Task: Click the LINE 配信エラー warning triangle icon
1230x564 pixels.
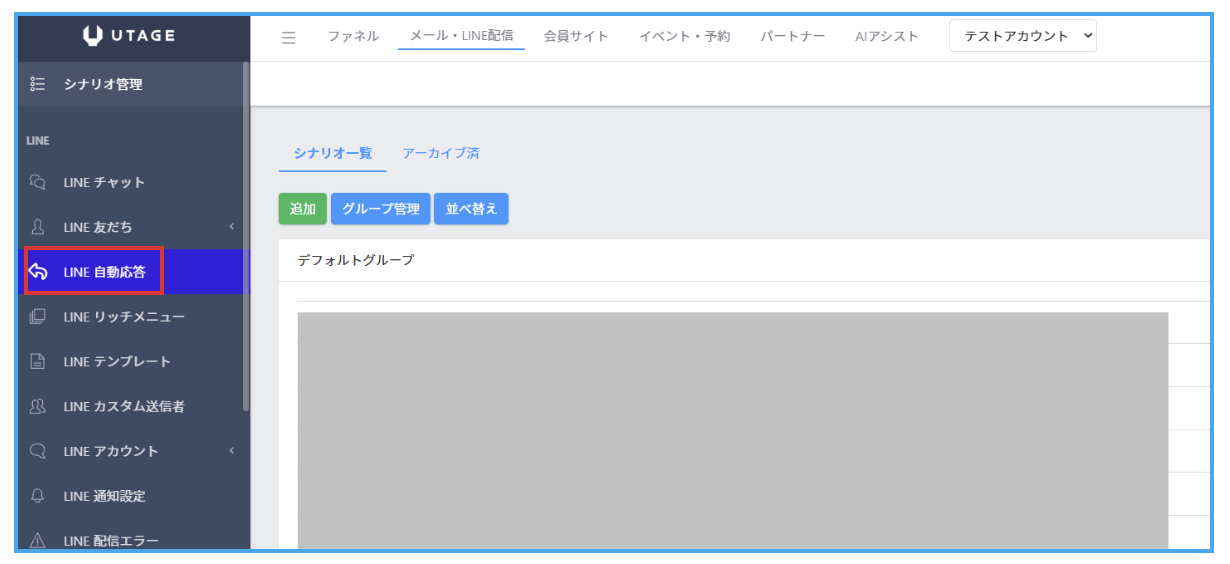Action: coord(38,541)
